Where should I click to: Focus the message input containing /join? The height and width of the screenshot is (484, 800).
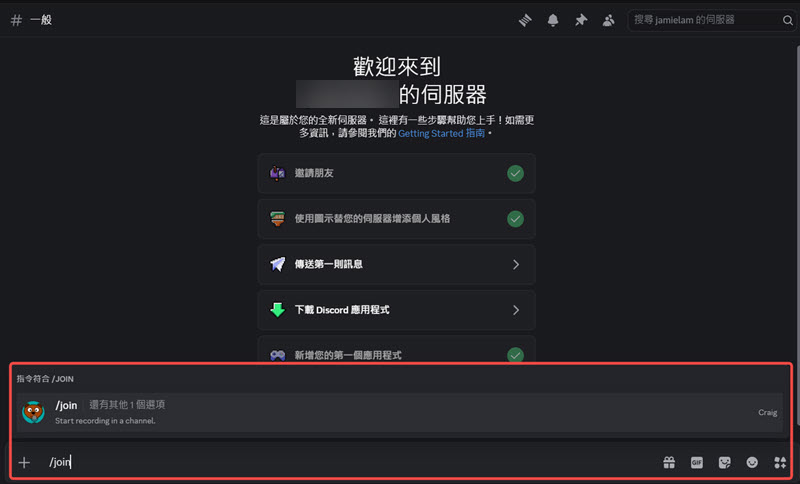tap(347, 462)
